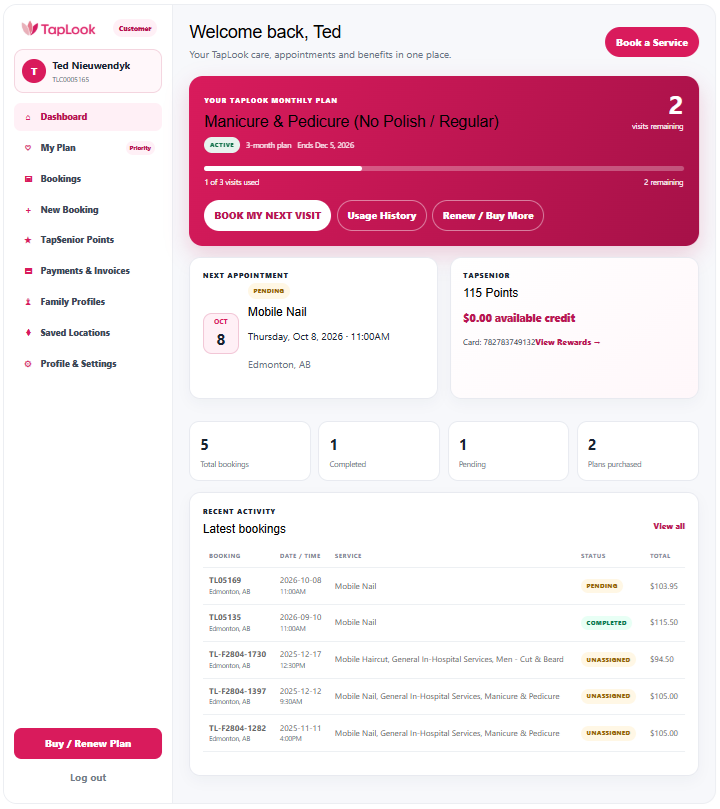Click the Ted Nieuwendyk profile card
720x809 pixels.
click(88, 71)
